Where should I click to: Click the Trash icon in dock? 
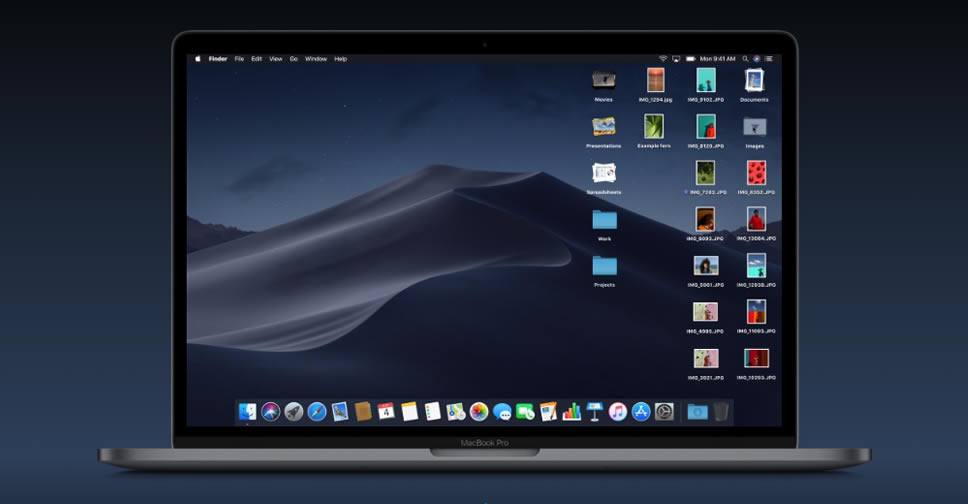[x=721, y=411]
